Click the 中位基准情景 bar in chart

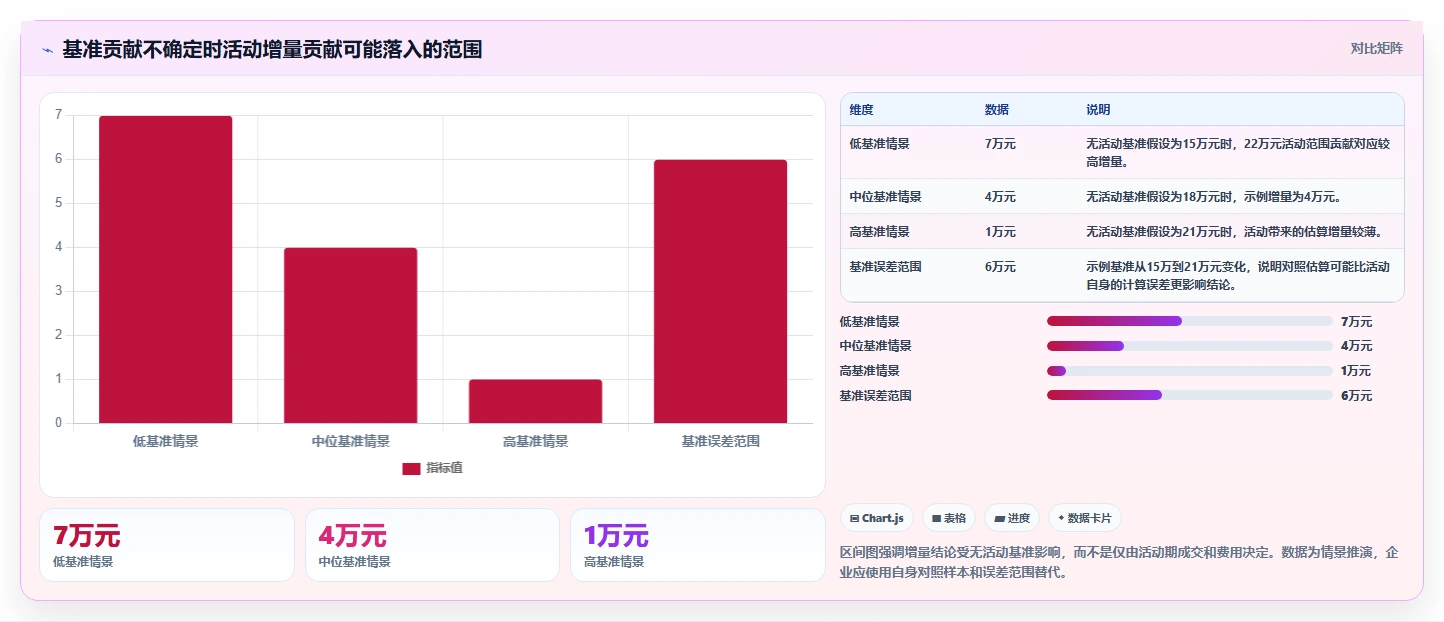tap(350, 335)
